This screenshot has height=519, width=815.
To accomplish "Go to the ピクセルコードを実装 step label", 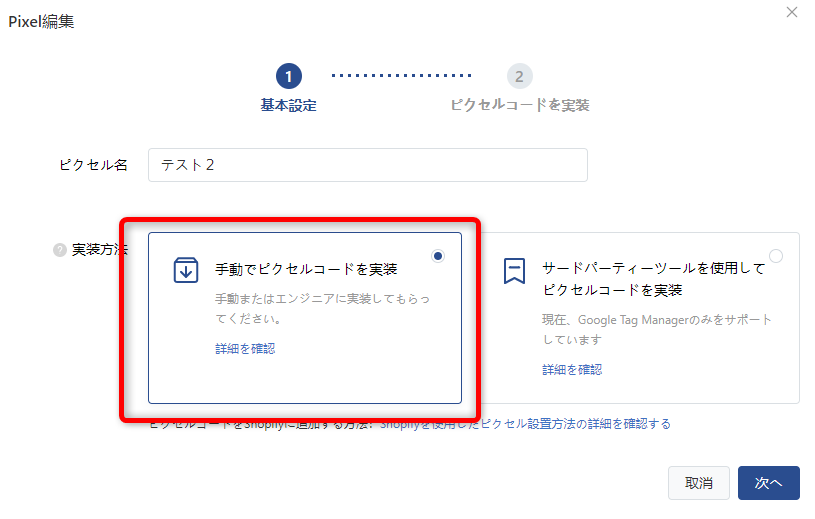I will (519, 105).
